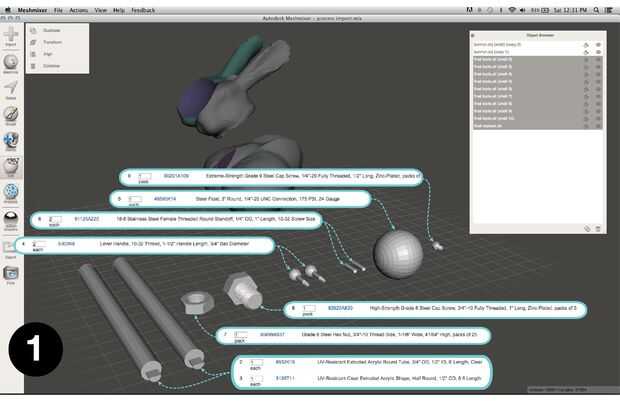
Task: Click the sphere mesh in the viewport
Action: click(x=398, y=254)
